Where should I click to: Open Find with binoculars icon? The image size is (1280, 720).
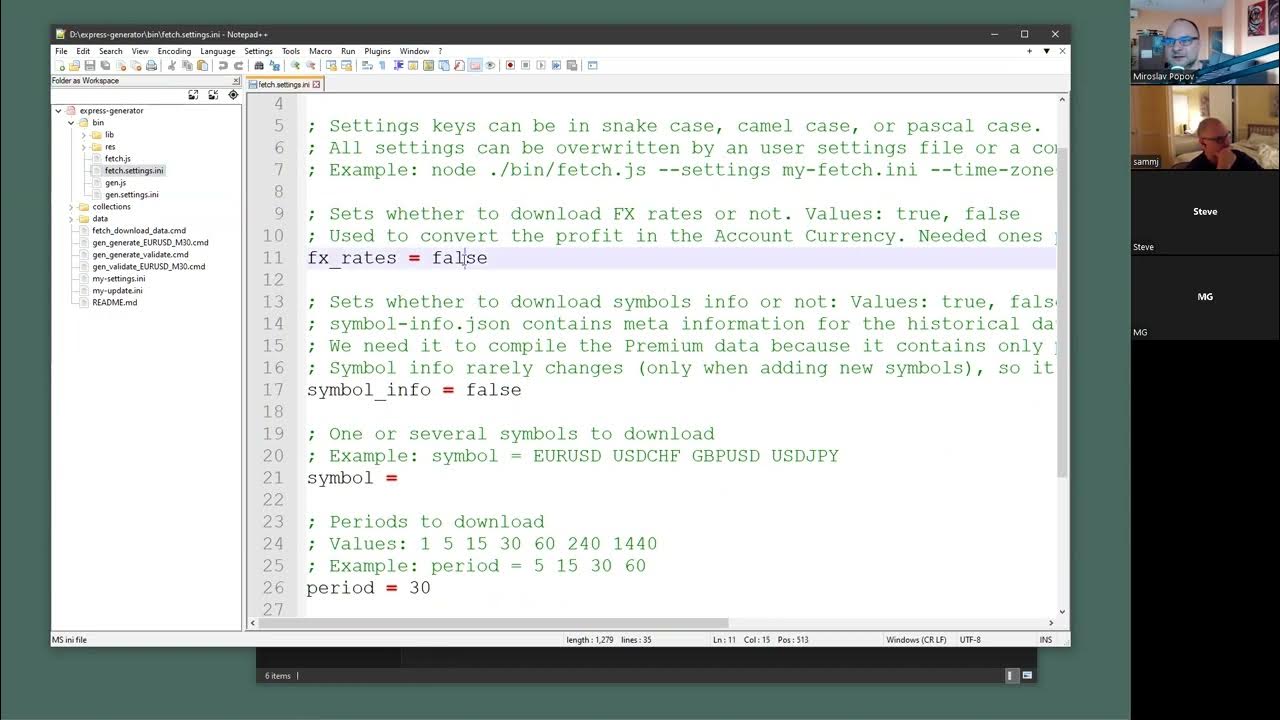259,66
